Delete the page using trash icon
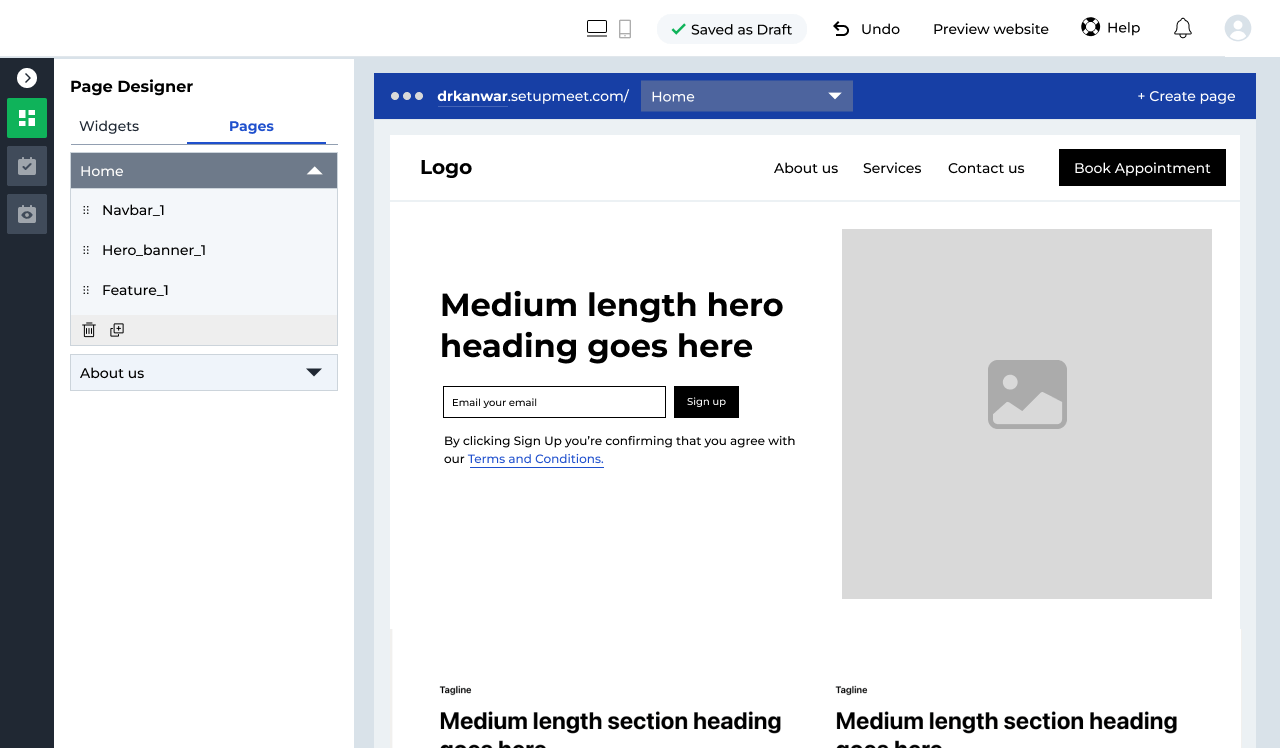The image size is (1280, 748). pyautogui.click(x=89, y=330)
